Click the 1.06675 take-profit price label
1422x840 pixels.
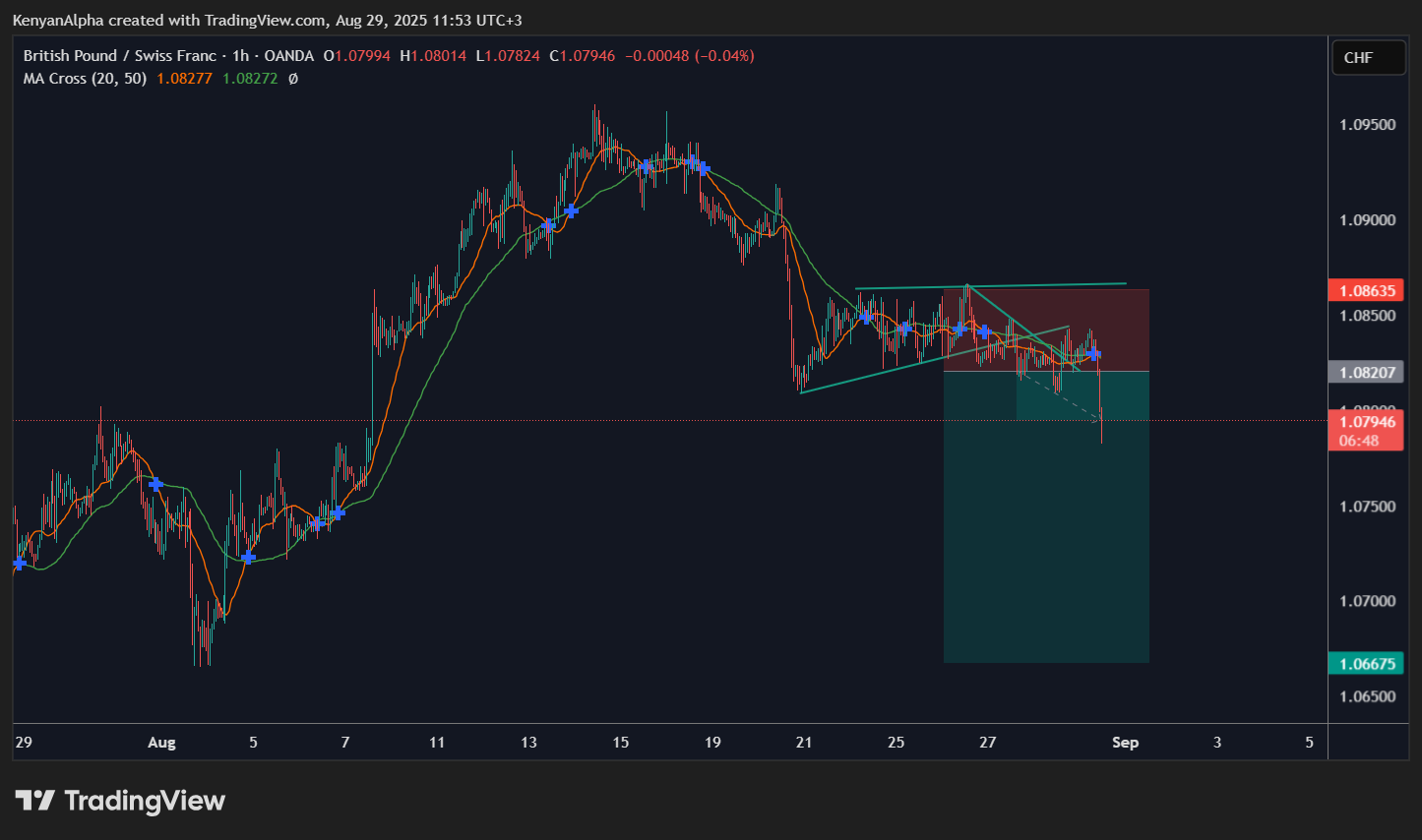click(1365, 664)
